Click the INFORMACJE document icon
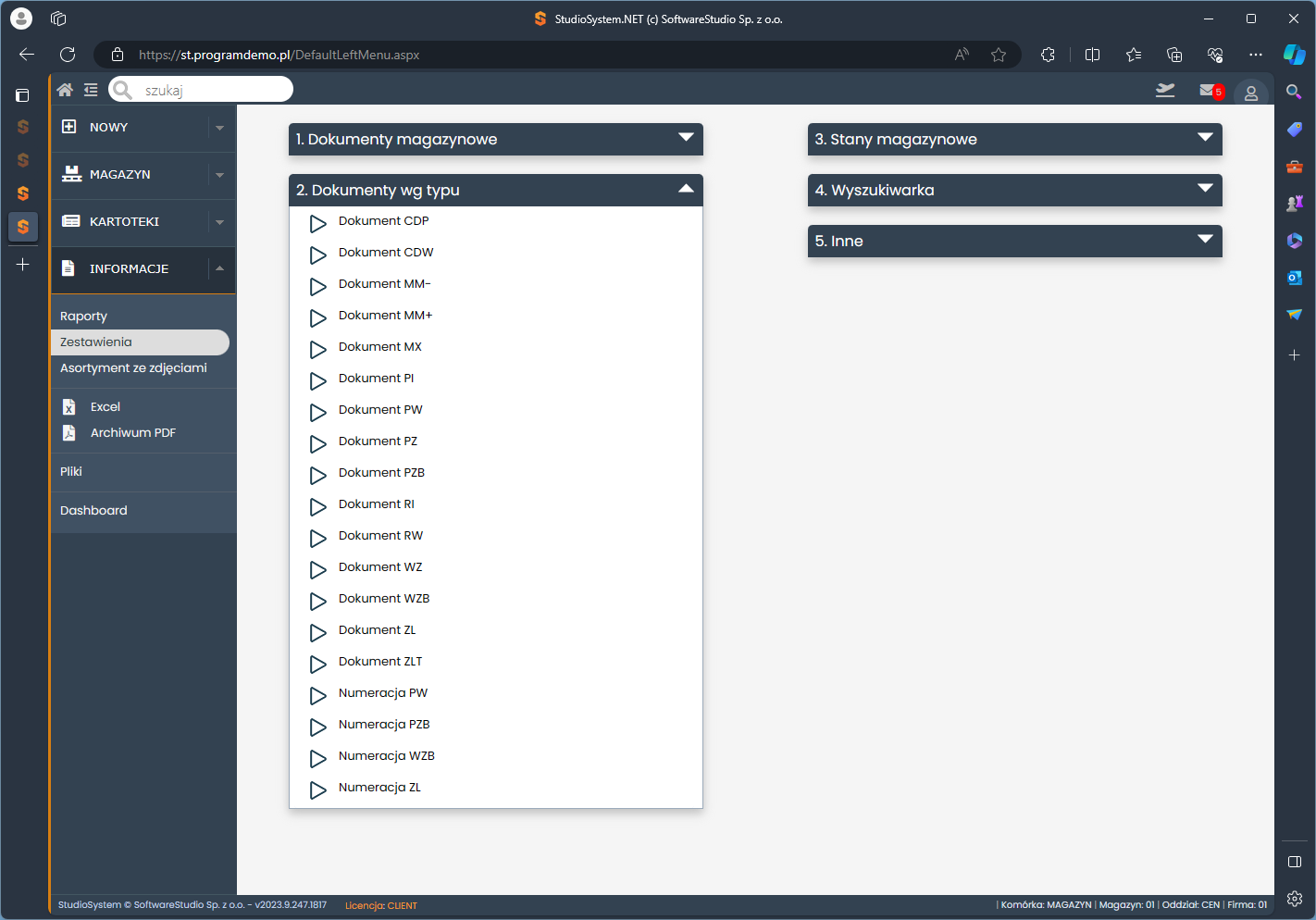The image size is (1316, 920). pos(68,268)
